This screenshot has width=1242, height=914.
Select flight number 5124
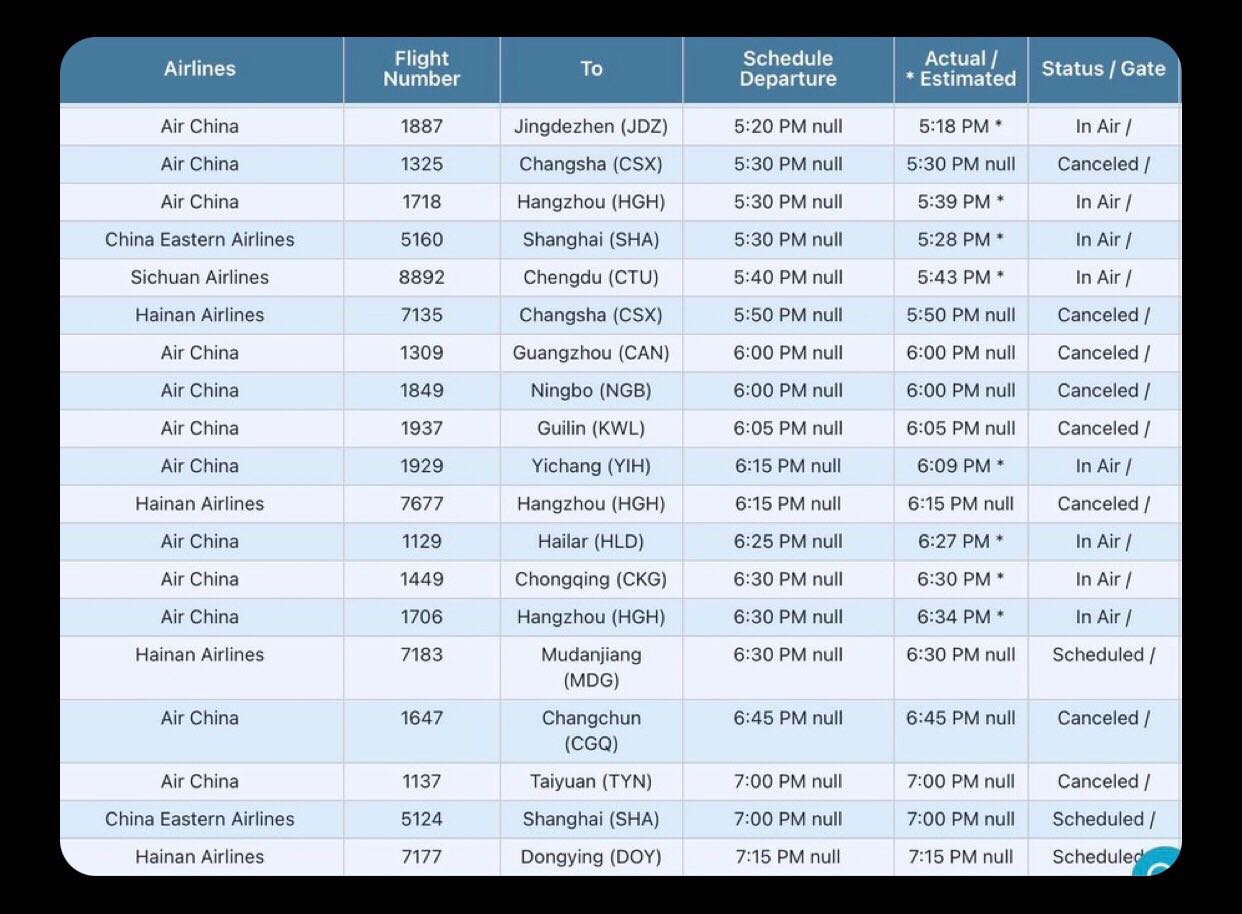click(421, 819)
